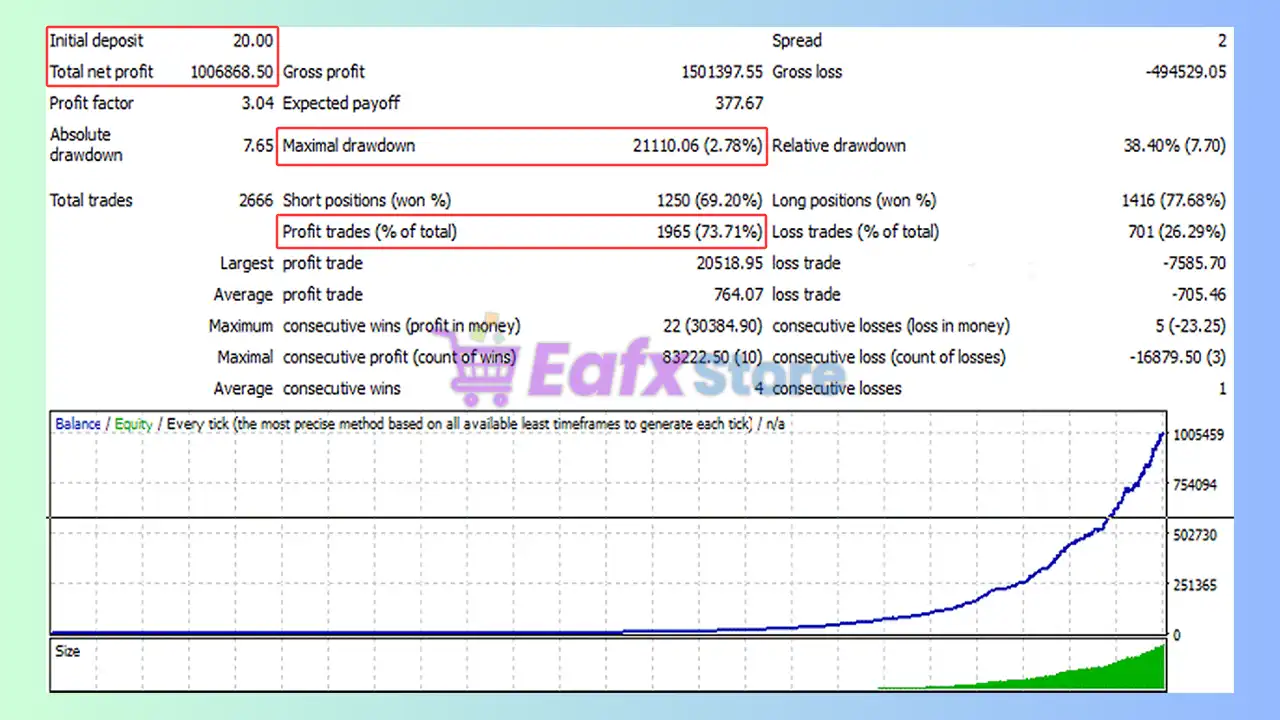The width and height of the screenshot is (1280, 720).
Task: Click the Profit trades (% of total) label
Action: pos(369,232)
